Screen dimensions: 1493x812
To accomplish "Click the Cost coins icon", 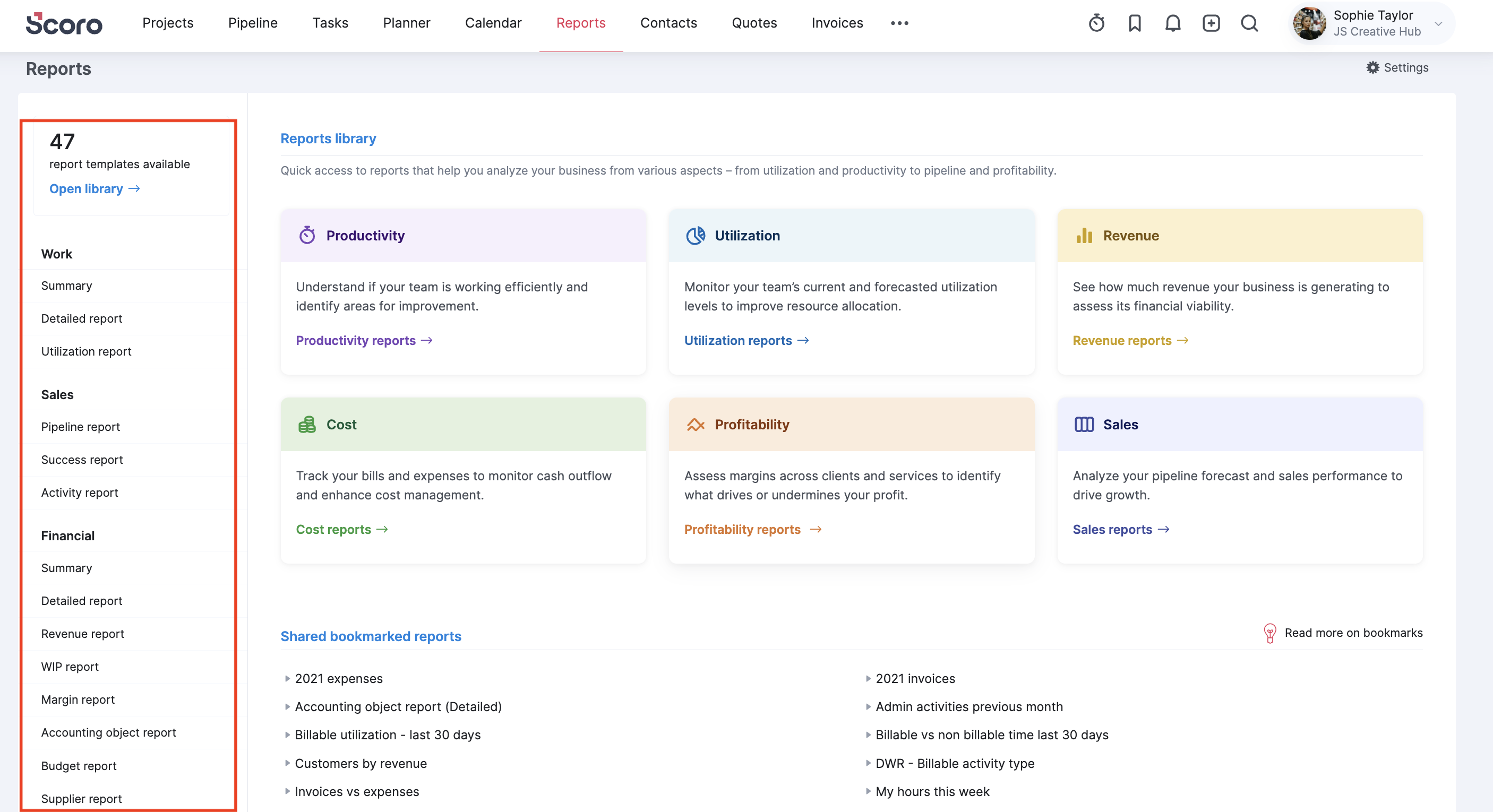I will click(x=307, y=424).
